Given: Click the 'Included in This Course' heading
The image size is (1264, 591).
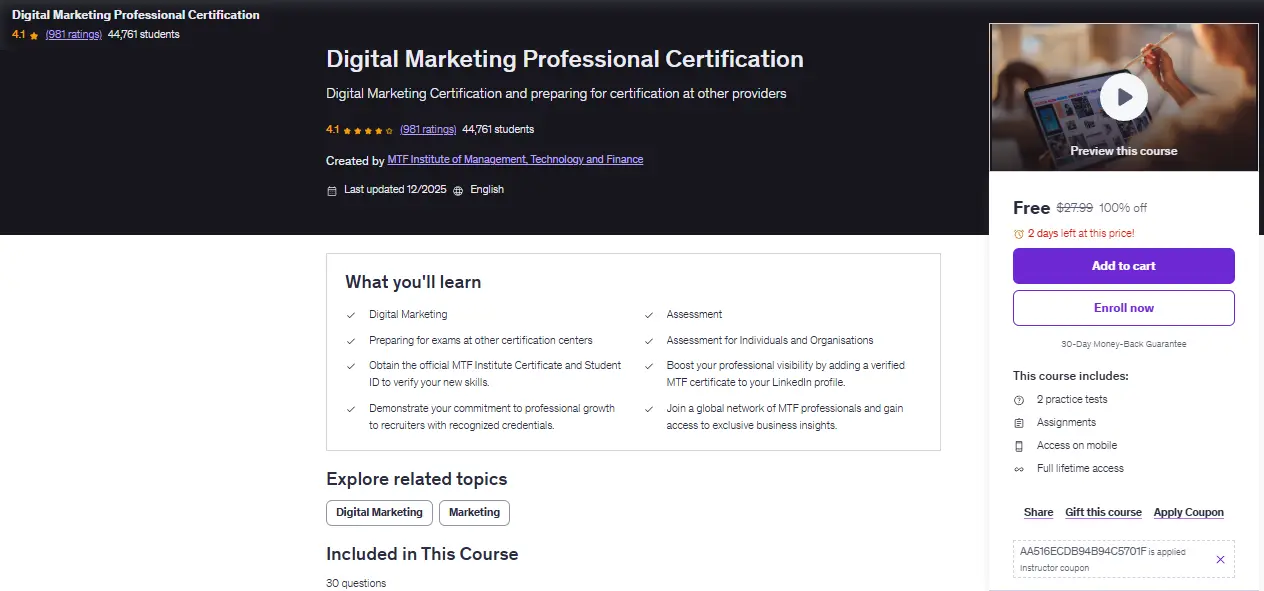Looking at the screenshot, I should tap(422, 554).
